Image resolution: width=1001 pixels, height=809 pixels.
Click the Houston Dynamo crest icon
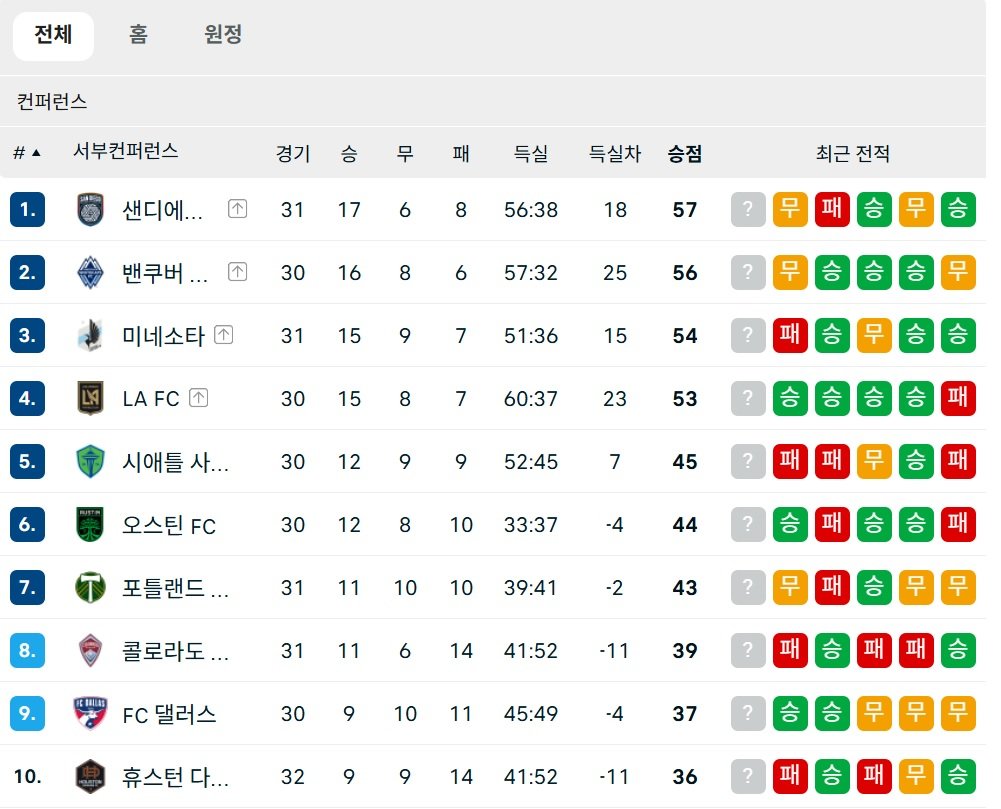[x=90, y=777]
